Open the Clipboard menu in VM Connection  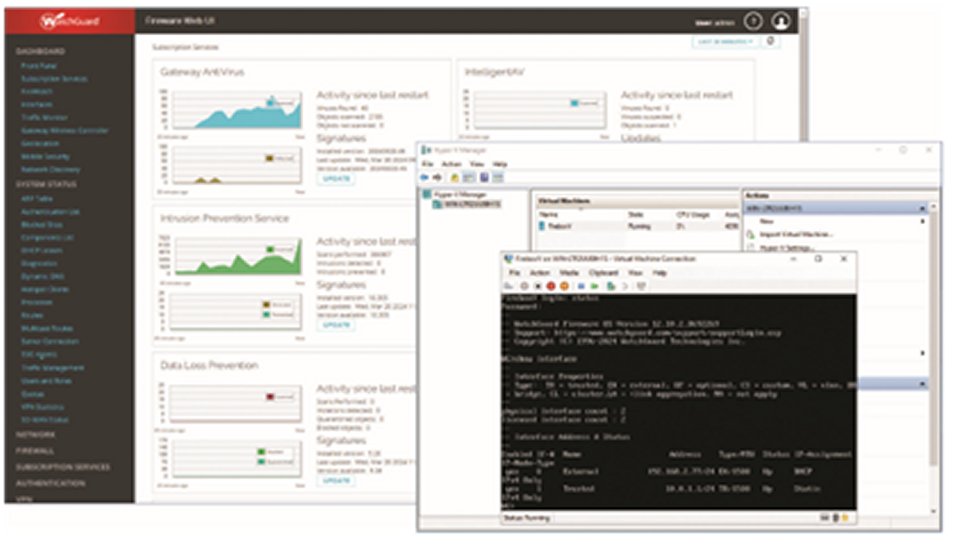click(603, 273)
